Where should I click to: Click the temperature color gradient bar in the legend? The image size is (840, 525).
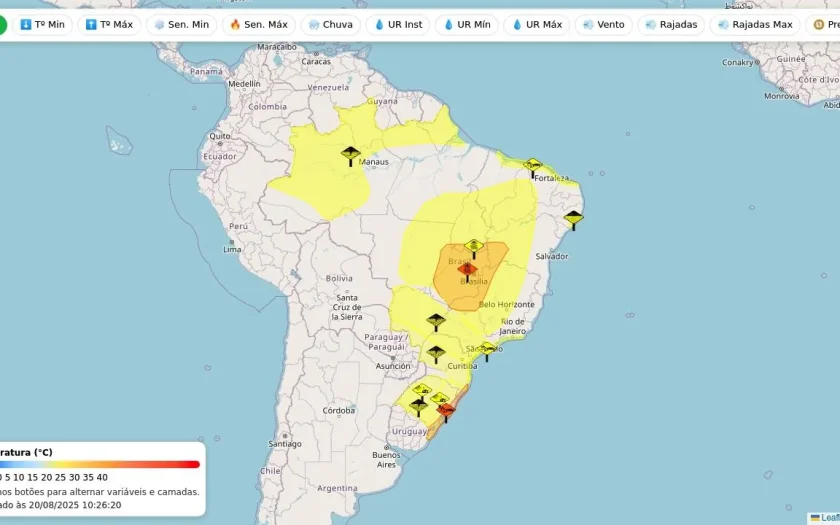pos(100,464)
